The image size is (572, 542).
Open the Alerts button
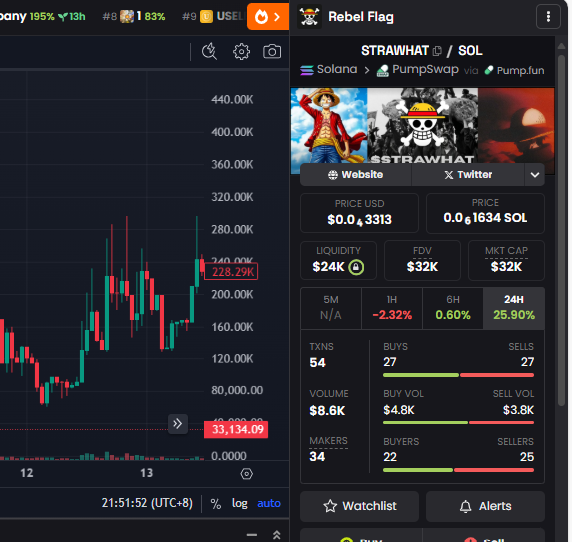click(485, 506)
